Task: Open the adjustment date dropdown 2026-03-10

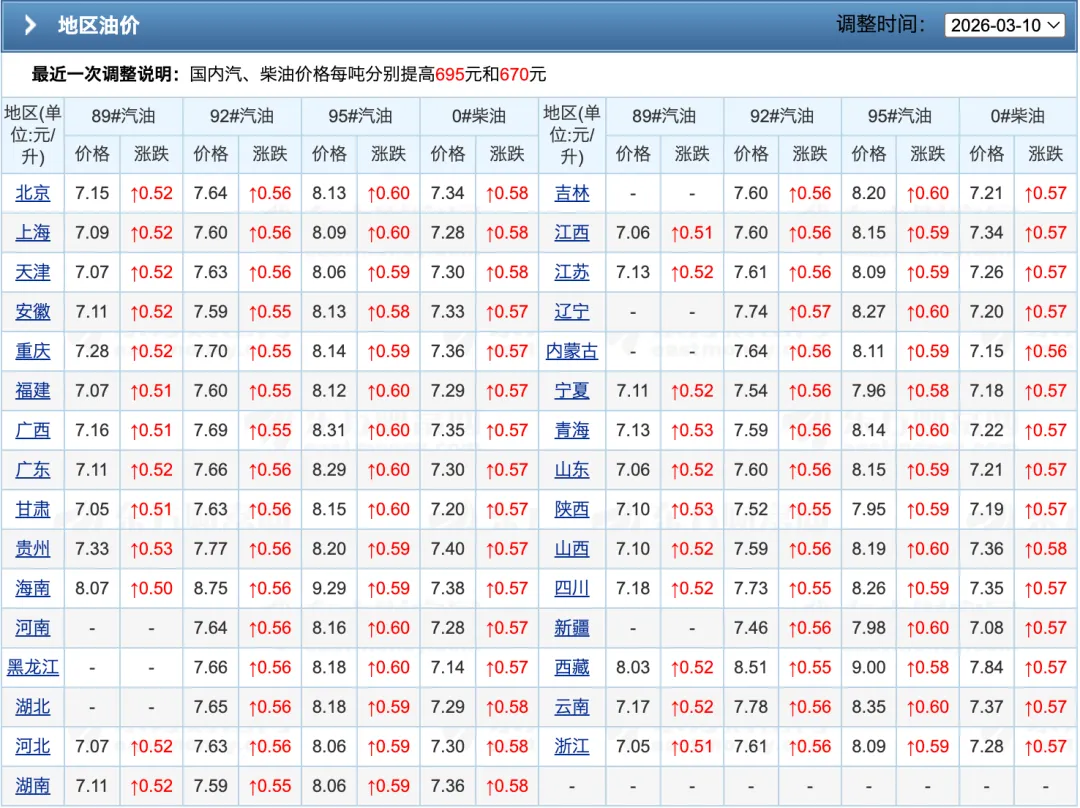Action: pos(1004,25)
